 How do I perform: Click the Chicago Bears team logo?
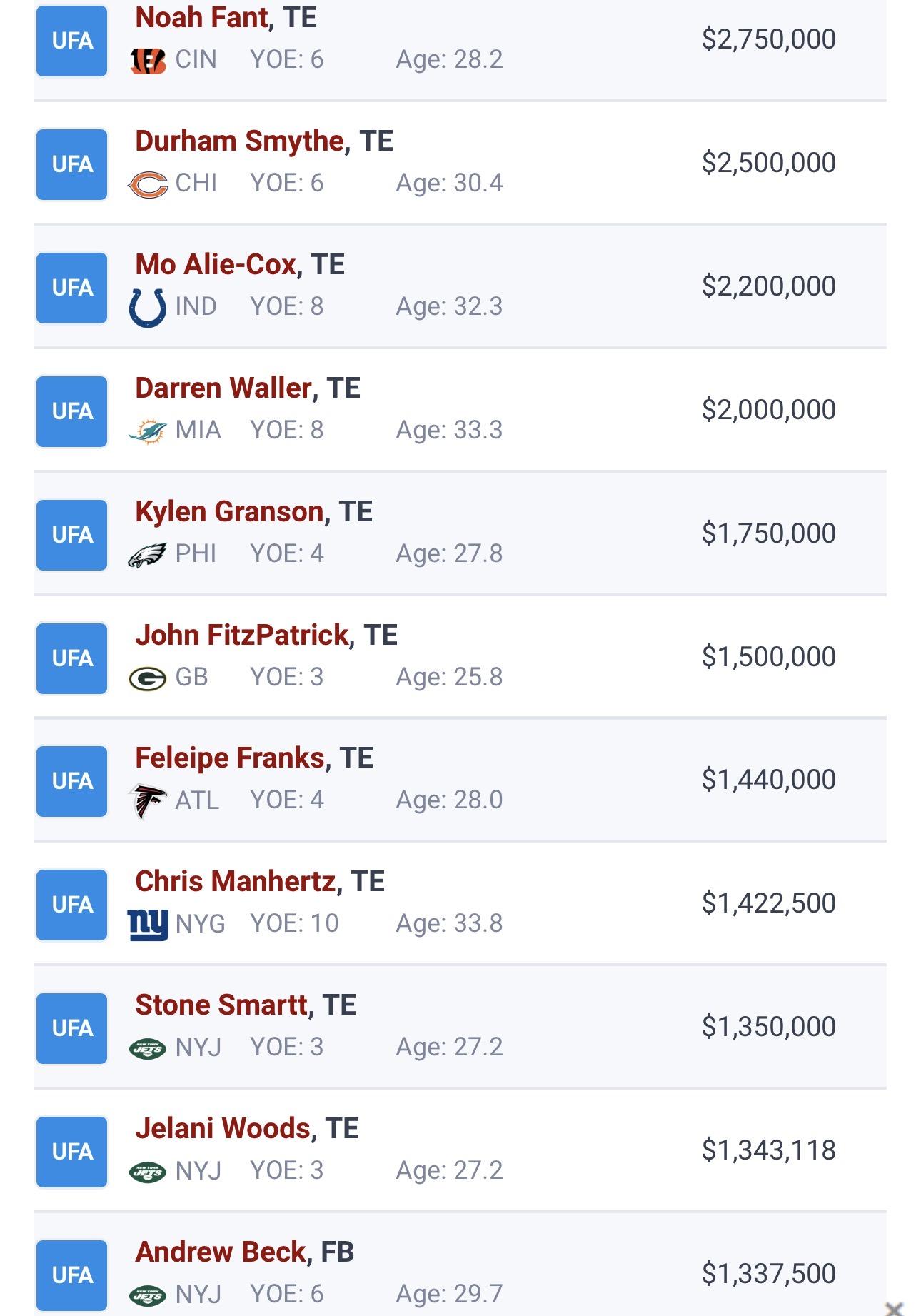[x=148, y=184]
